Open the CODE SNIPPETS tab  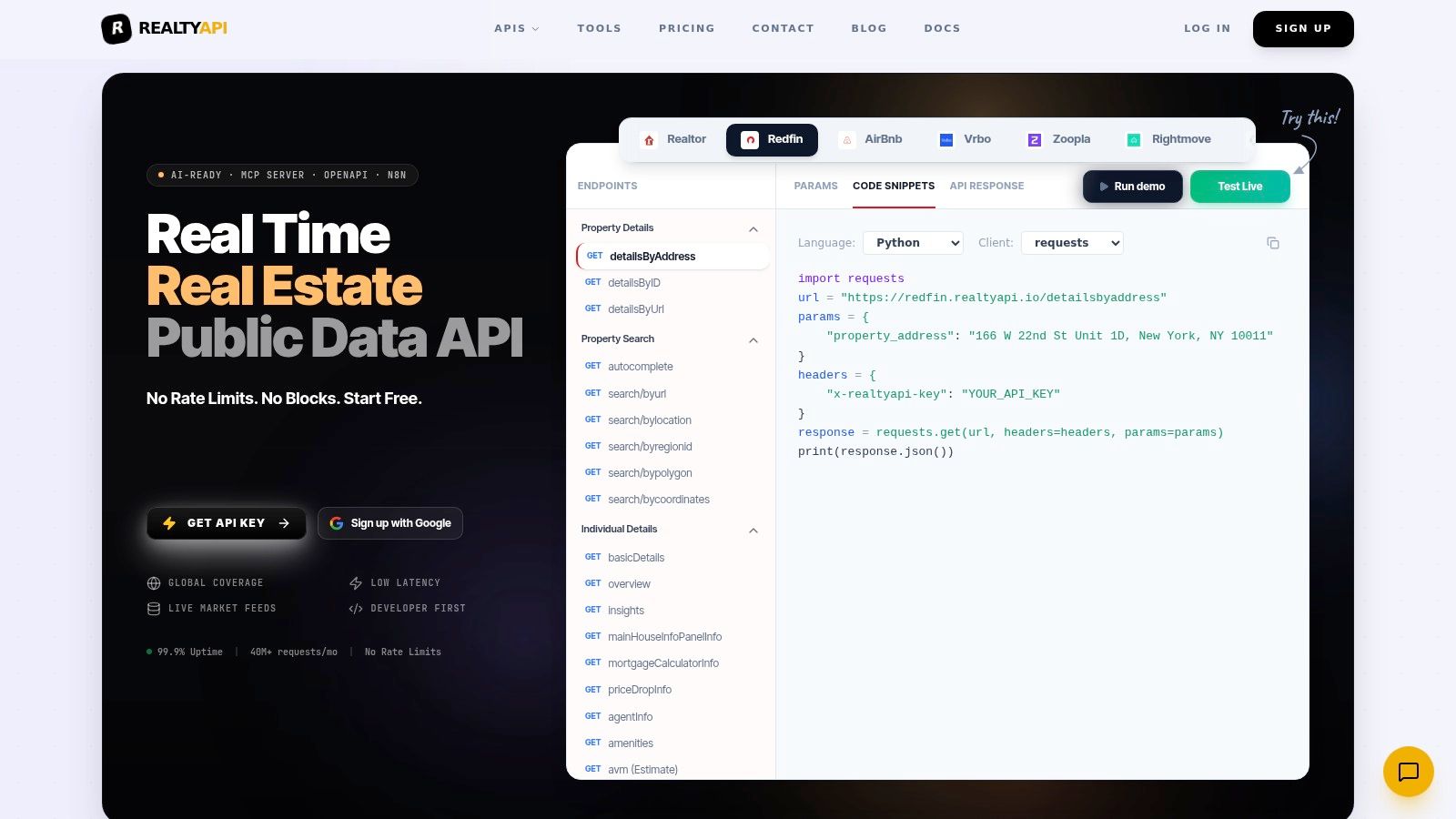point(894,186)
